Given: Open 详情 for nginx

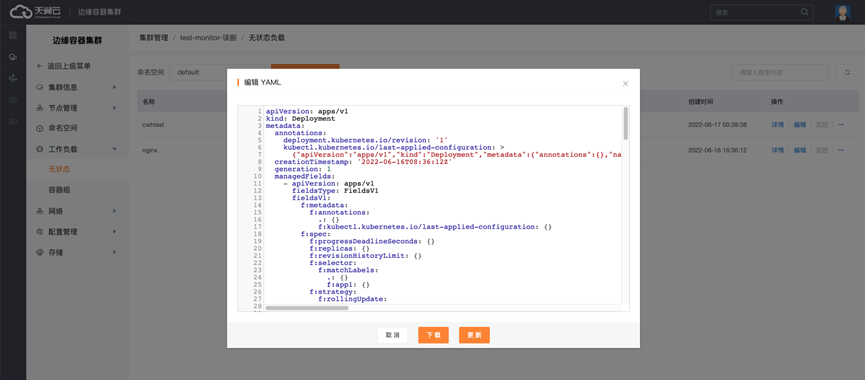Looking at the screenshot, I should pos(777,150).
